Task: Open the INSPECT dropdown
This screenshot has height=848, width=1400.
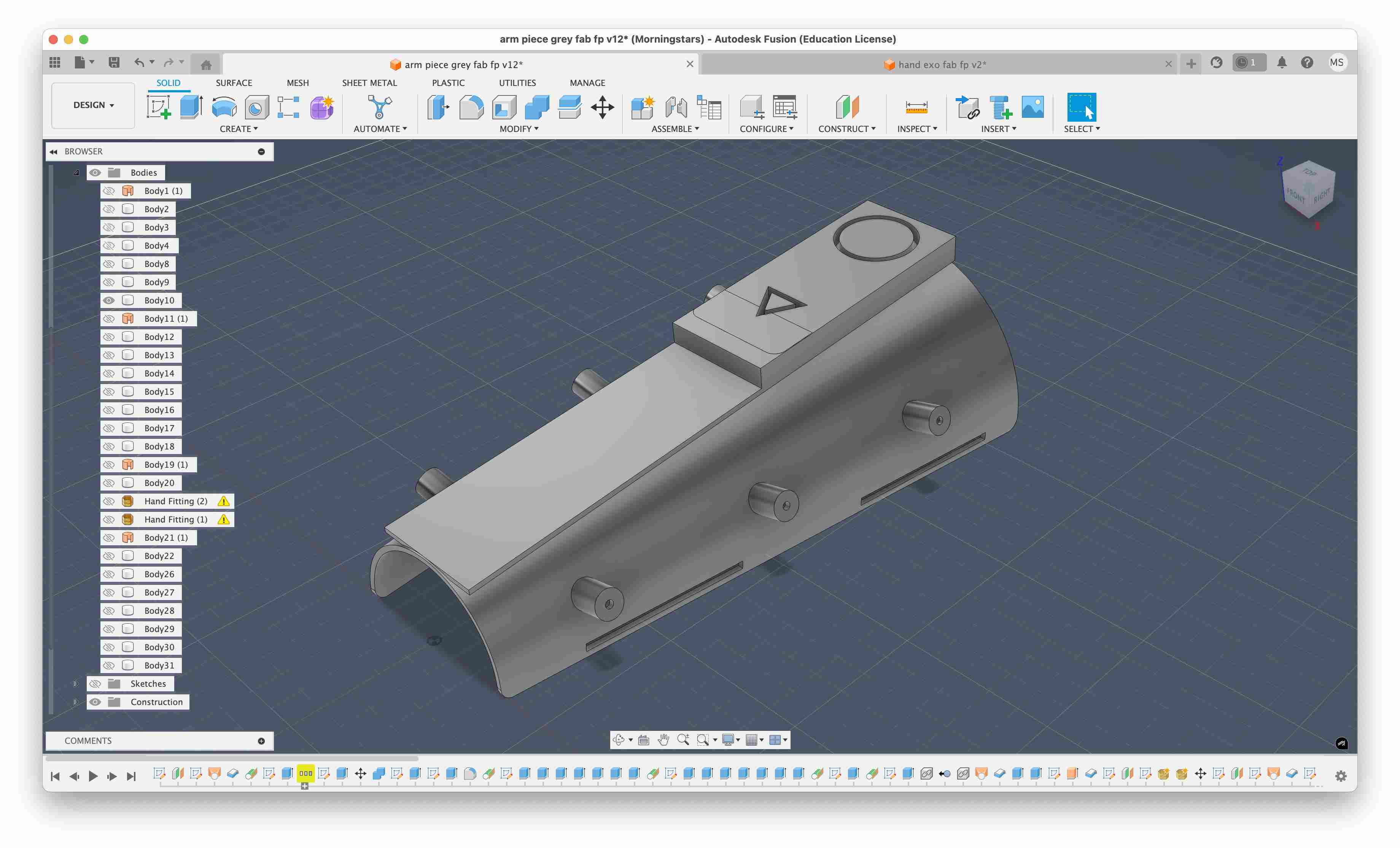Action: click(917, 129)
